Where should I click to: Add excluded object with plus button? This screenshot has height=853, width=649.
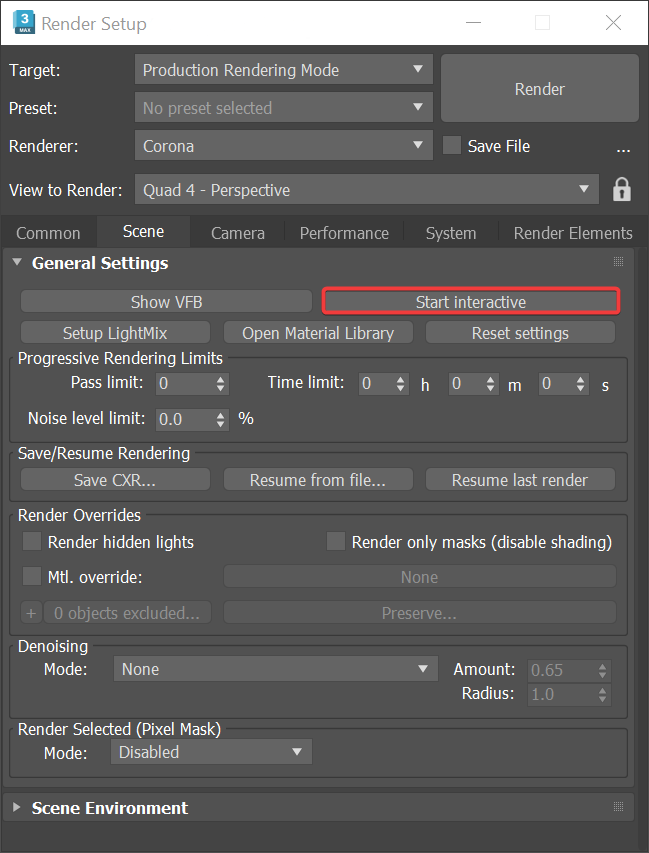point(31,613)
